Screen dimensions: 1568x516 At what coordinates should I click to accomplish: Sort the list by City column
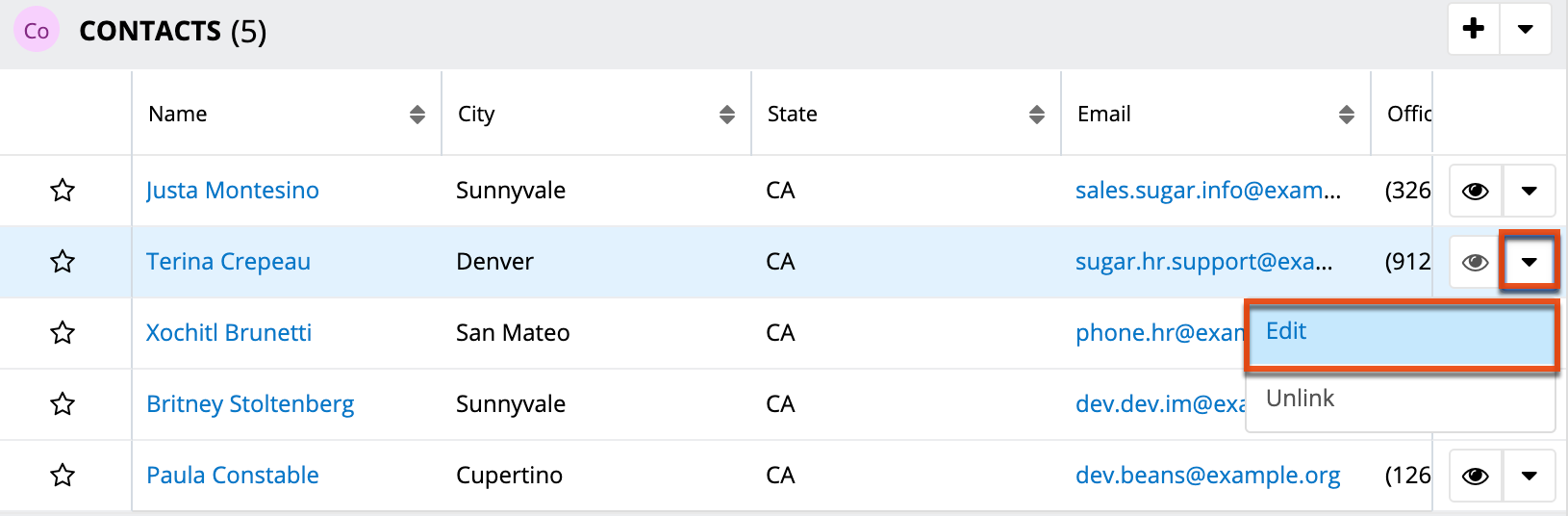(x=726, y=115)
